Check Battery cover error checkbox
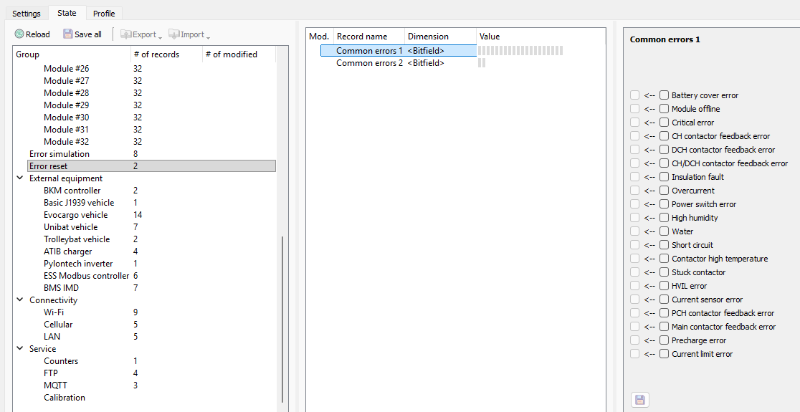Viewport: 800px width, 412px height. [664, 95]
